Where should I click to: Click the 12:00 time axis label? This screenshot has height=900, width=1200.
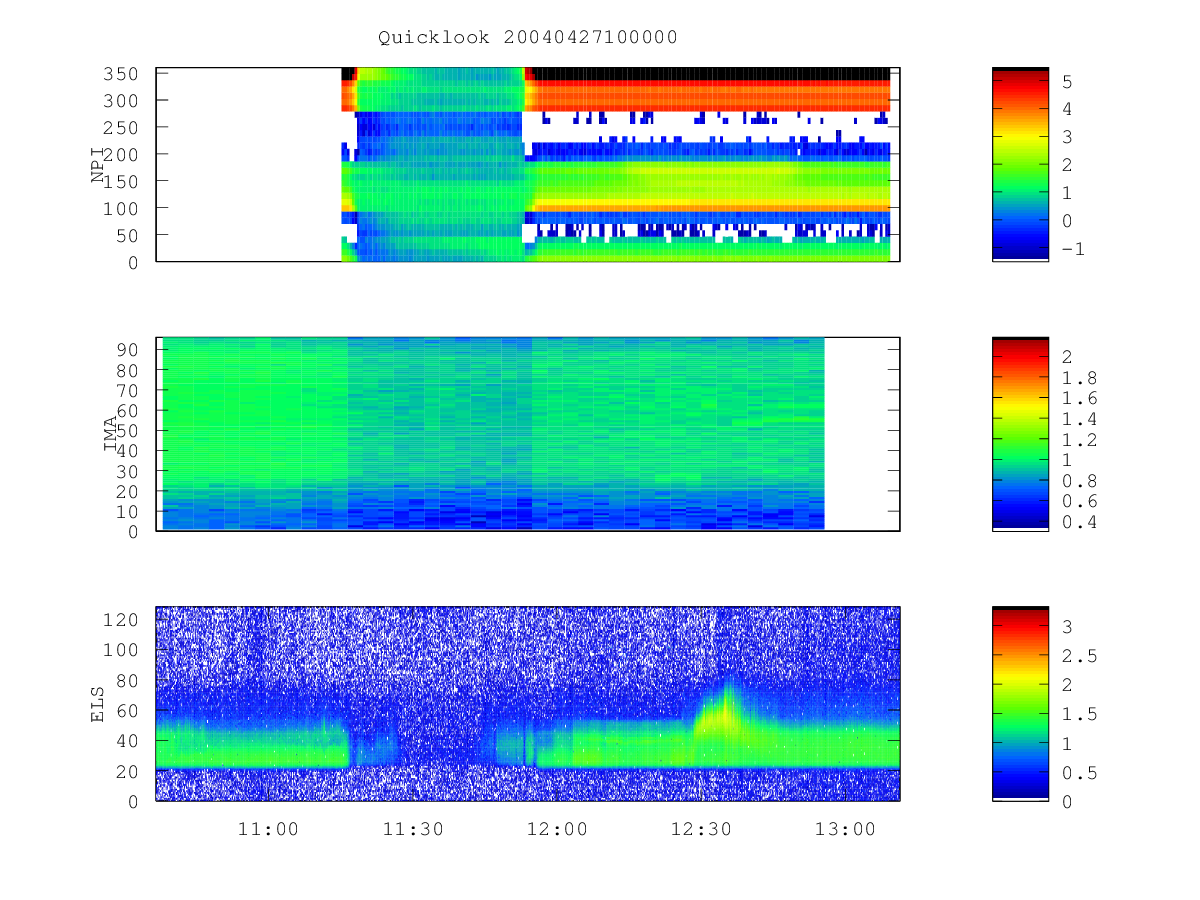(x=557, y=829)
